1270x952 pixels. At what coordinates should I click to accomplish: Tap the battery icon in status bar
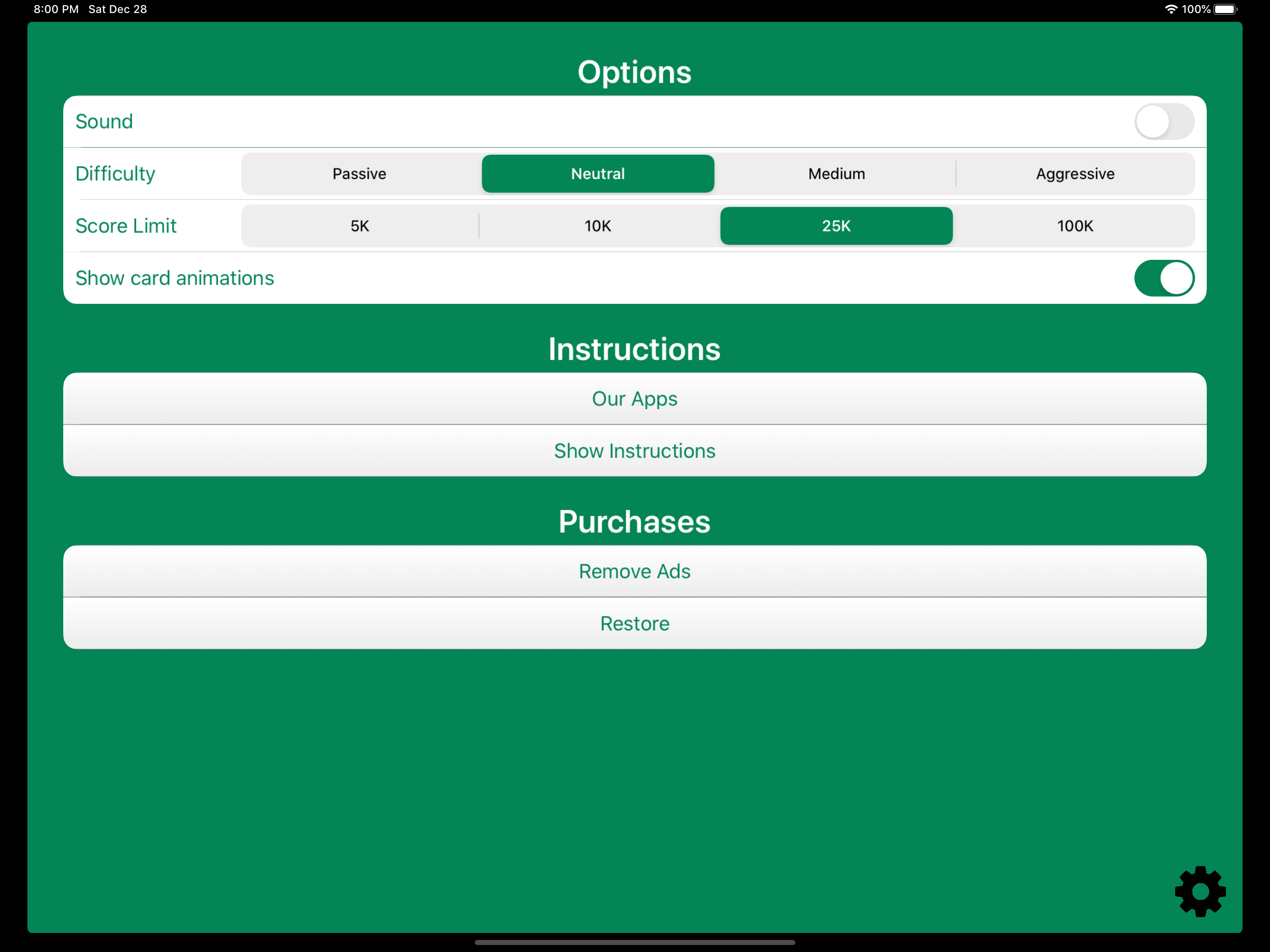1225,9
